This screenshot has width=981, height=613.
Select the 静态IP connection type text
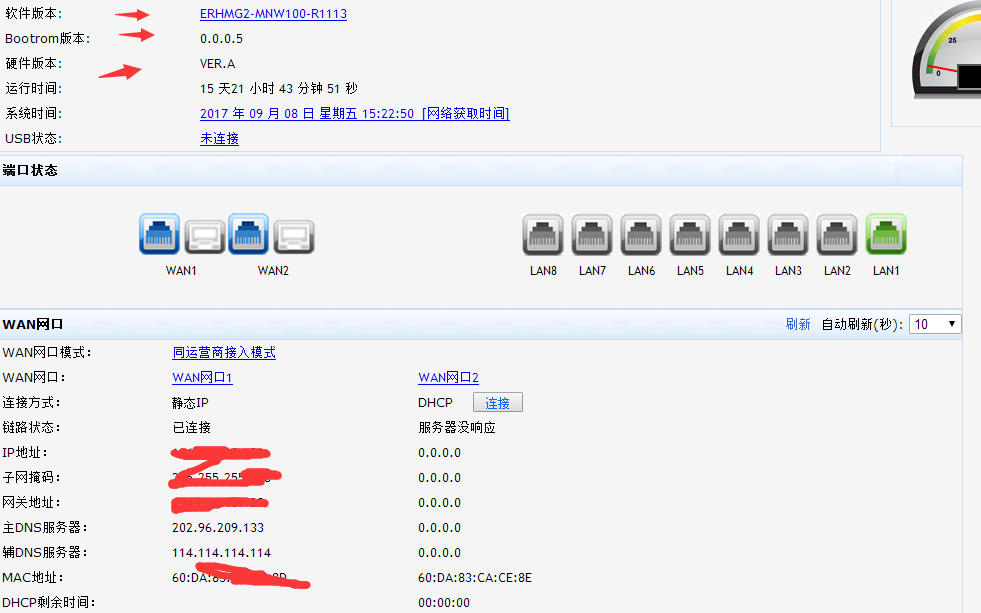tap(190, 403)
